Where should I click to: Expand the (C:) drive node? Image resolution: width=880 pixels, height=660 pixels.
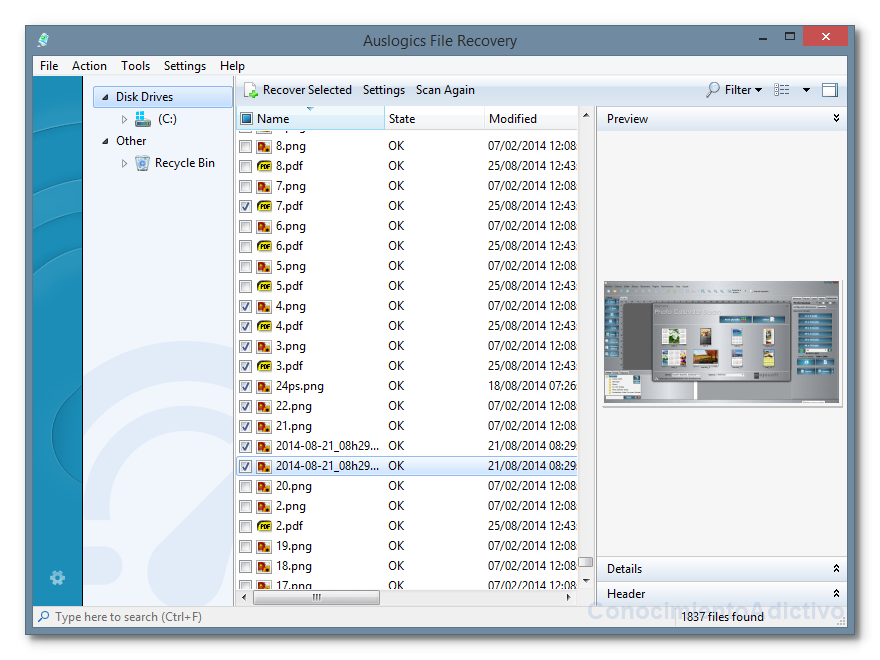[124, 119]
